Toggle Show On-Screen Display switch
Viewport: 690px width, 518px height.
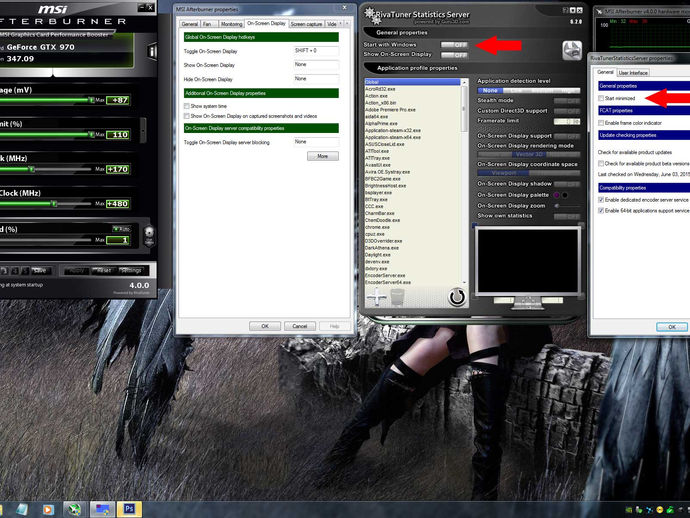(455, 55)
